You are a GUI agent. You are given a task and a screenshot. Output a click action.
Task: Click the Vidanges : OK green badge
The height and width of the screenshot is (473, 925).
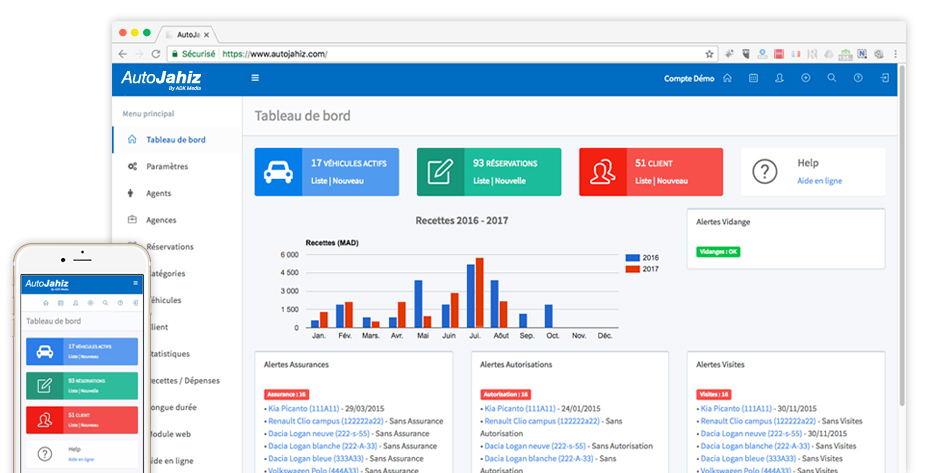pyautogui.click(x=718, y=252)
